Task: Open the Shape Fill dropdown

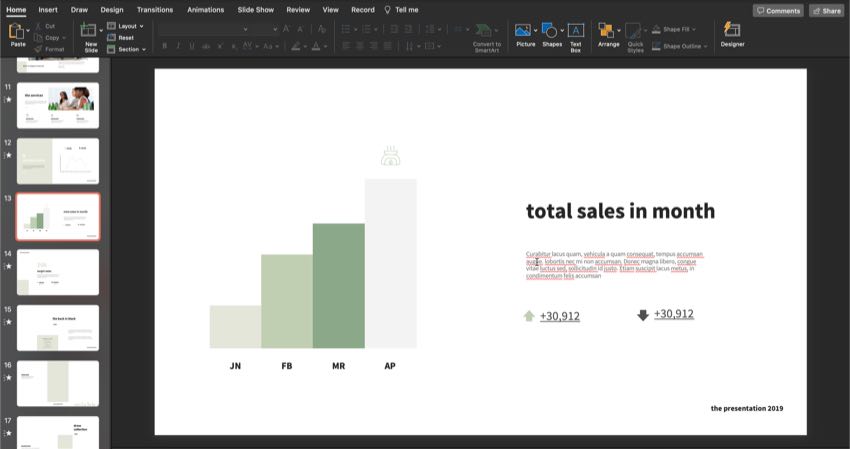Action: coord(674,29)
